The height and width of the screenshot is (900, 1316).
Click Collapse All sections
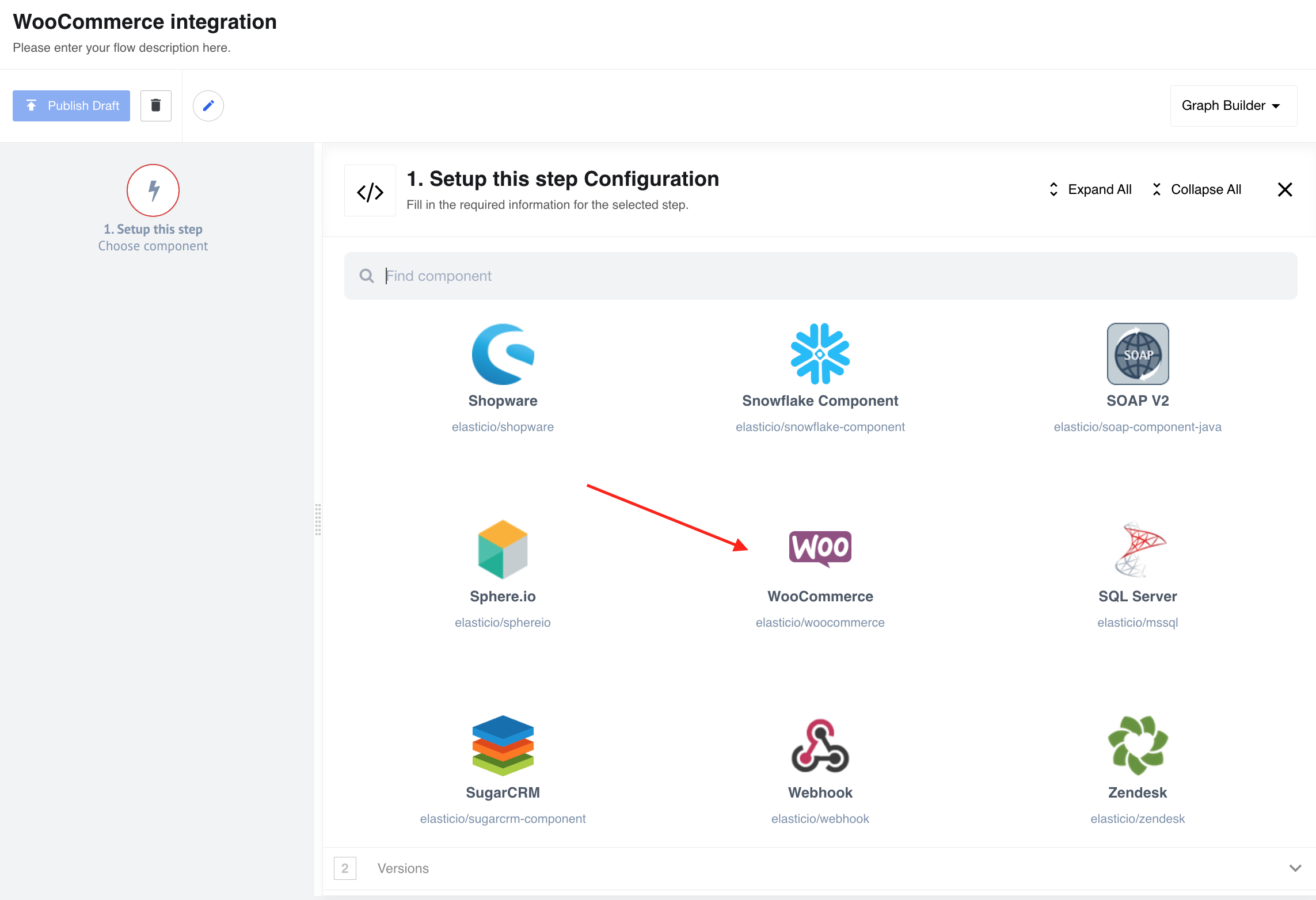click(1196, 189)
